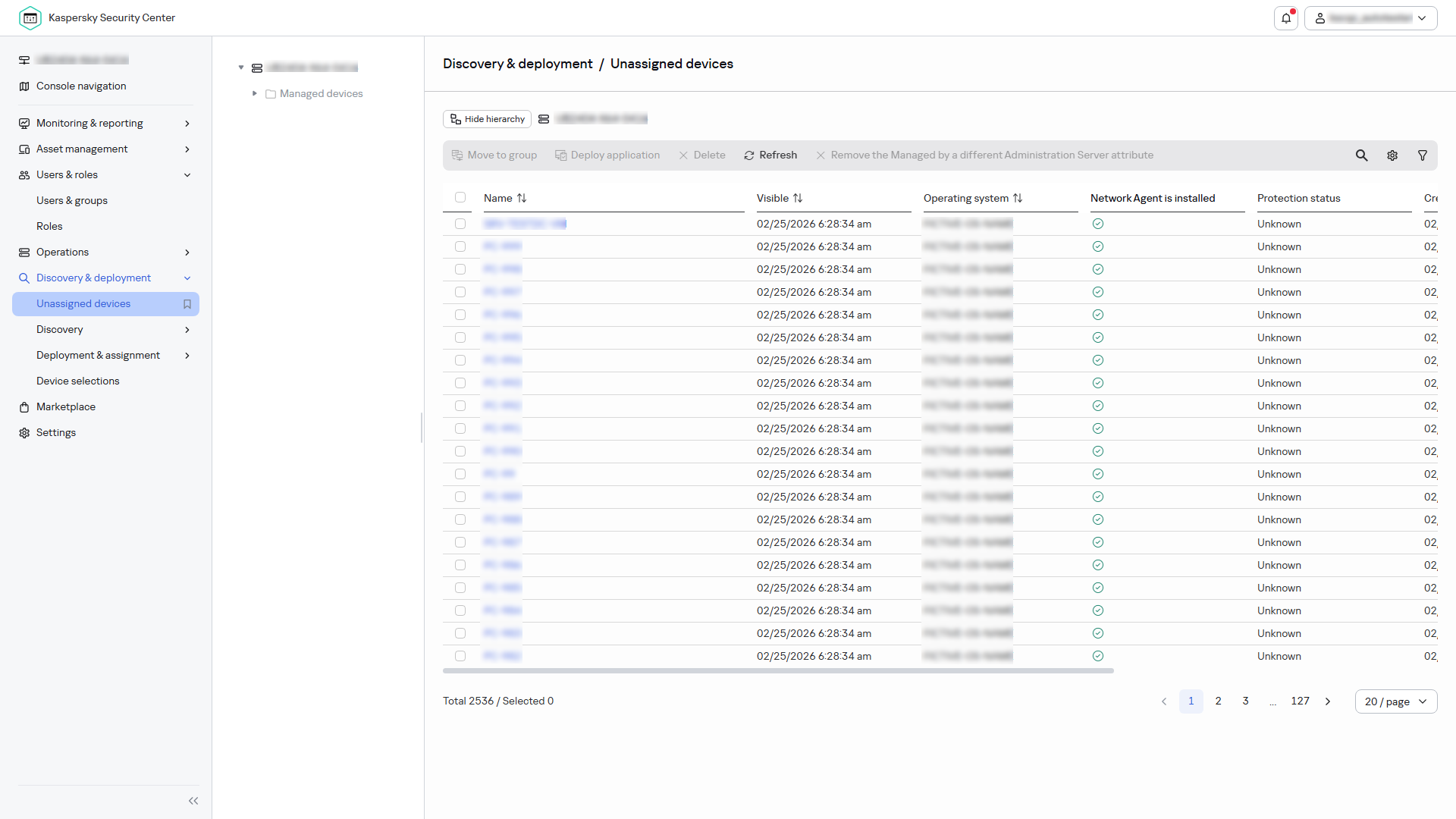Open column settings gear icon
The width and height of the screenshot is (1456, 819).
pyautogui.click(x=1392, y=155)
